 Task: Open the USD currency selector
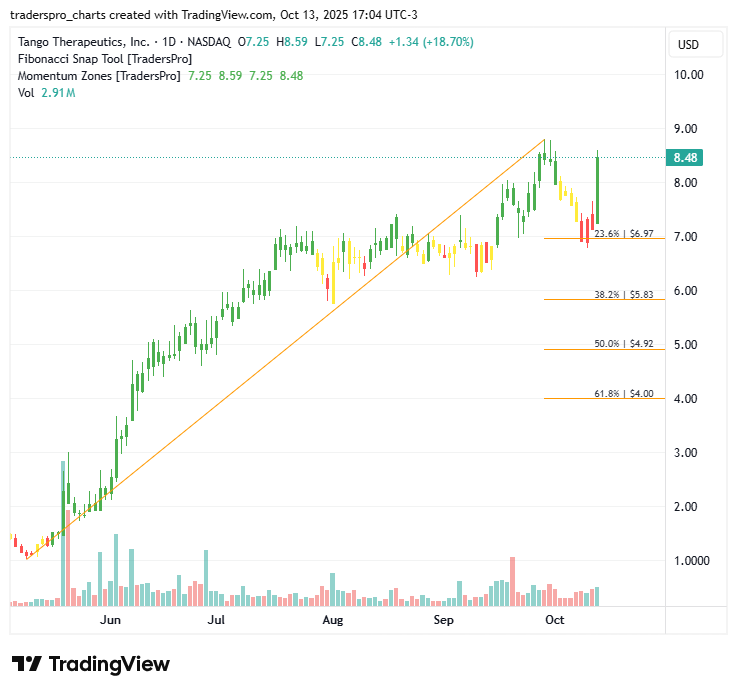[x=688, y=45]
